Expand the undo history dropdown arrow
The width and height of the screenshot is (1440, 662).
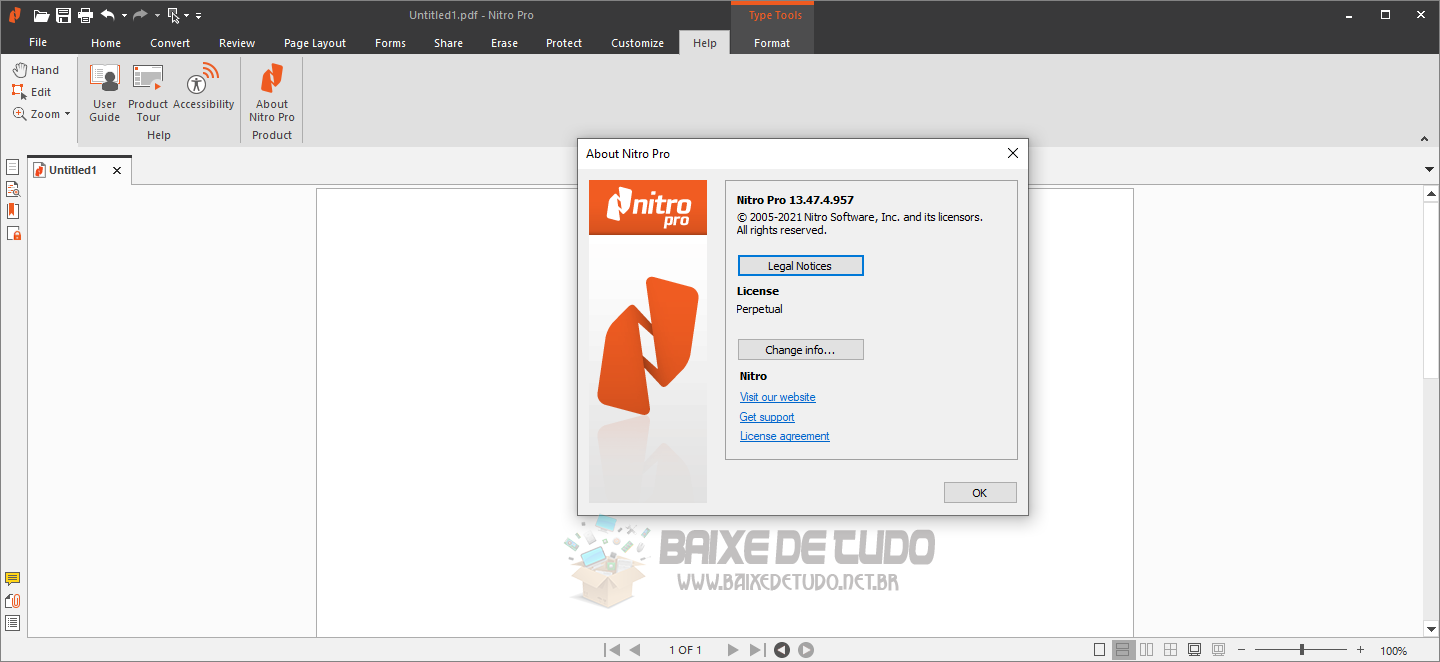point(124,16)
